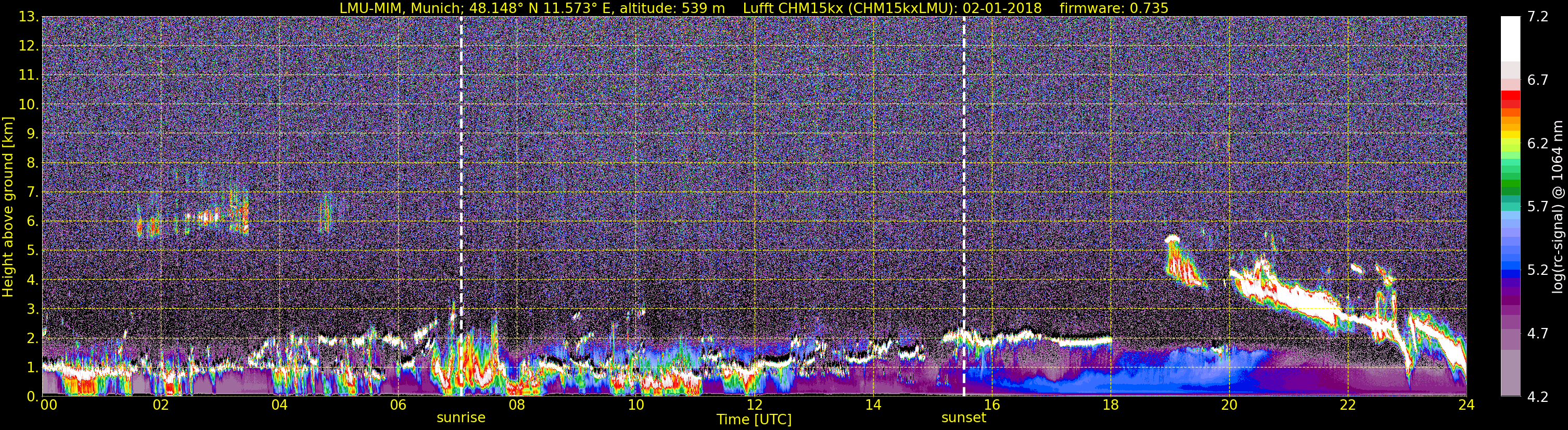
Task: Click the plot title with LMU-MIM, Munich
Action: click(754, 8)
